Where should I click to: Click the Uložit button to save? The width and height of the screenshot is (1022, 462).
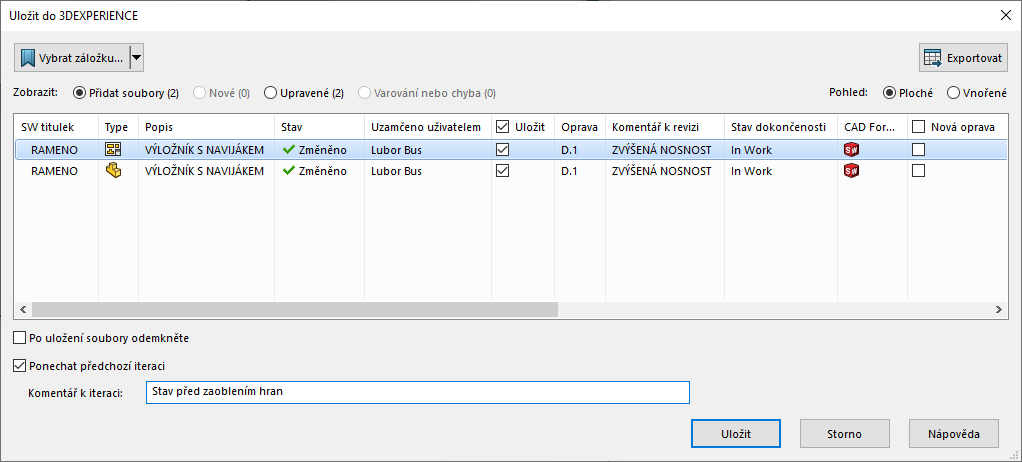[736, 433]
